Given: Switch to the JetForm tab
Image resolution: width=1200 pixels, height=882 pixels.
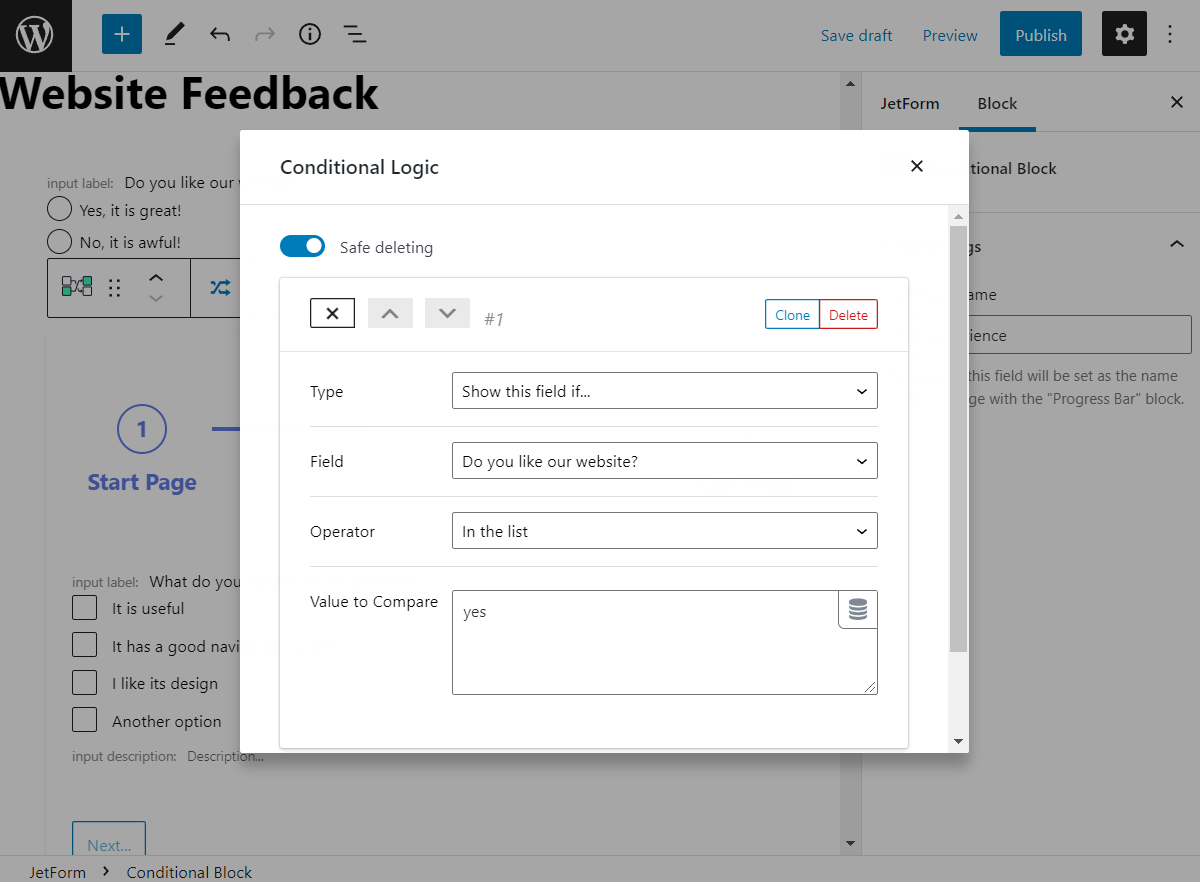Looking at the screenshot, I should pos(910,103).
